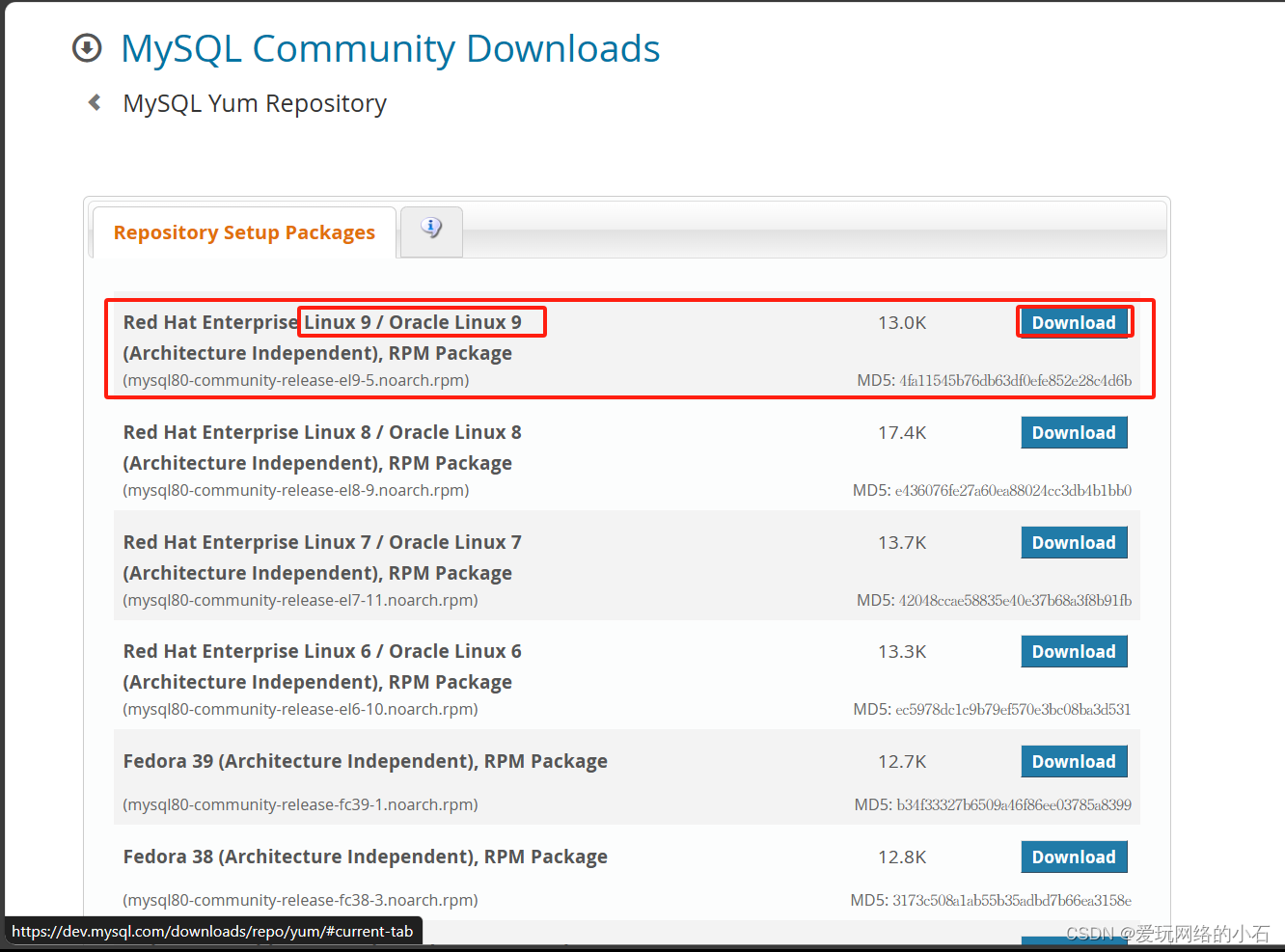Select filename mysql80-community-release-el6-10.noarch.rpm
The width and height of the screenshot is (1285, 952).
click(300, 709)
